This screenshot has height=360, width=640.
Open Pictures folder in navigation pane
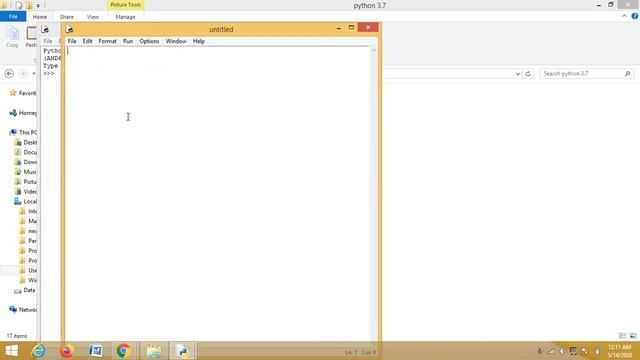click(26, 182)
